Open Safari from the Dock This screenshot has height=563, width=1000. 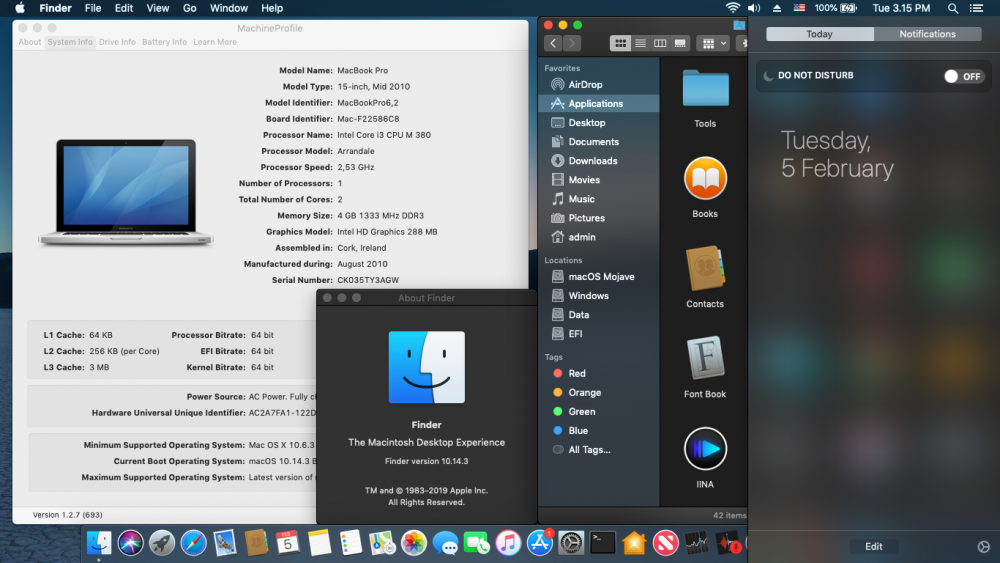[193, 543]
